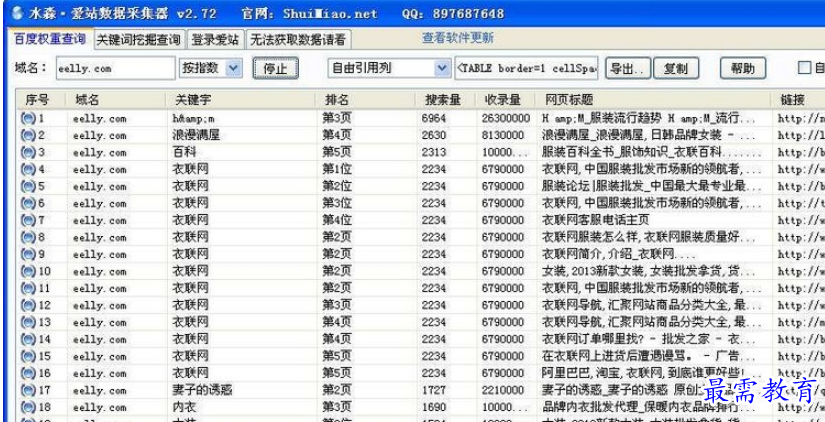Screen dimensions: 825x422
Task: Click the TABLE border template text field
Action: point(526,68)
